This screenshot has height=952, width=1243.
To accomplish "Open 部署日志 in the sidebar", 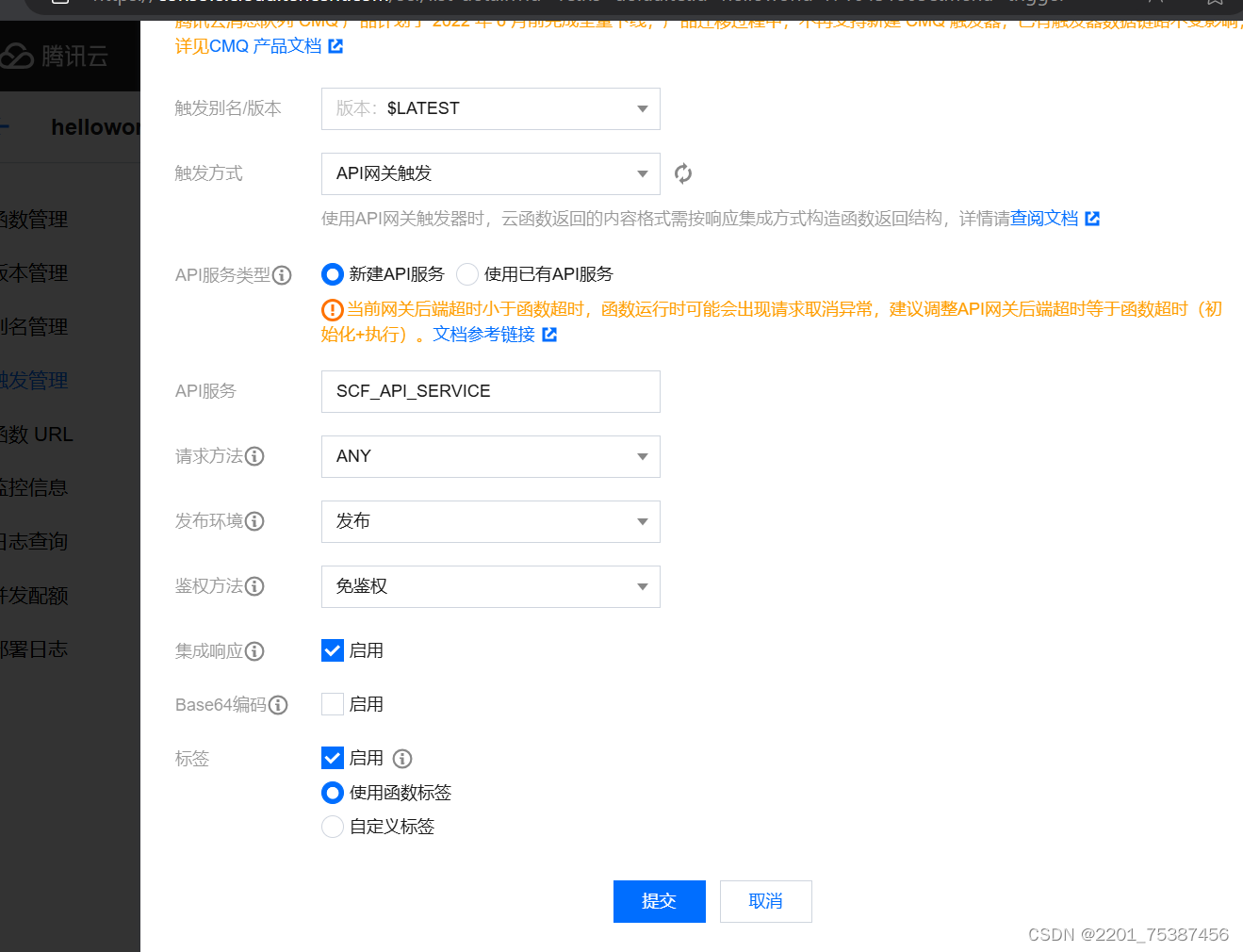I will coord(34,649).
